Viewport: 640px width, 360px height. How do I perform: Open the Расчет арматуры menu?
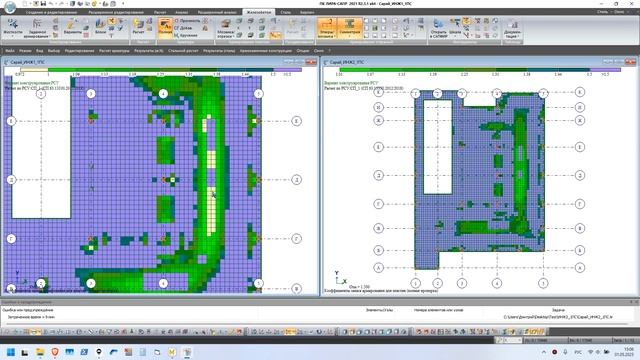pos(114,51)
